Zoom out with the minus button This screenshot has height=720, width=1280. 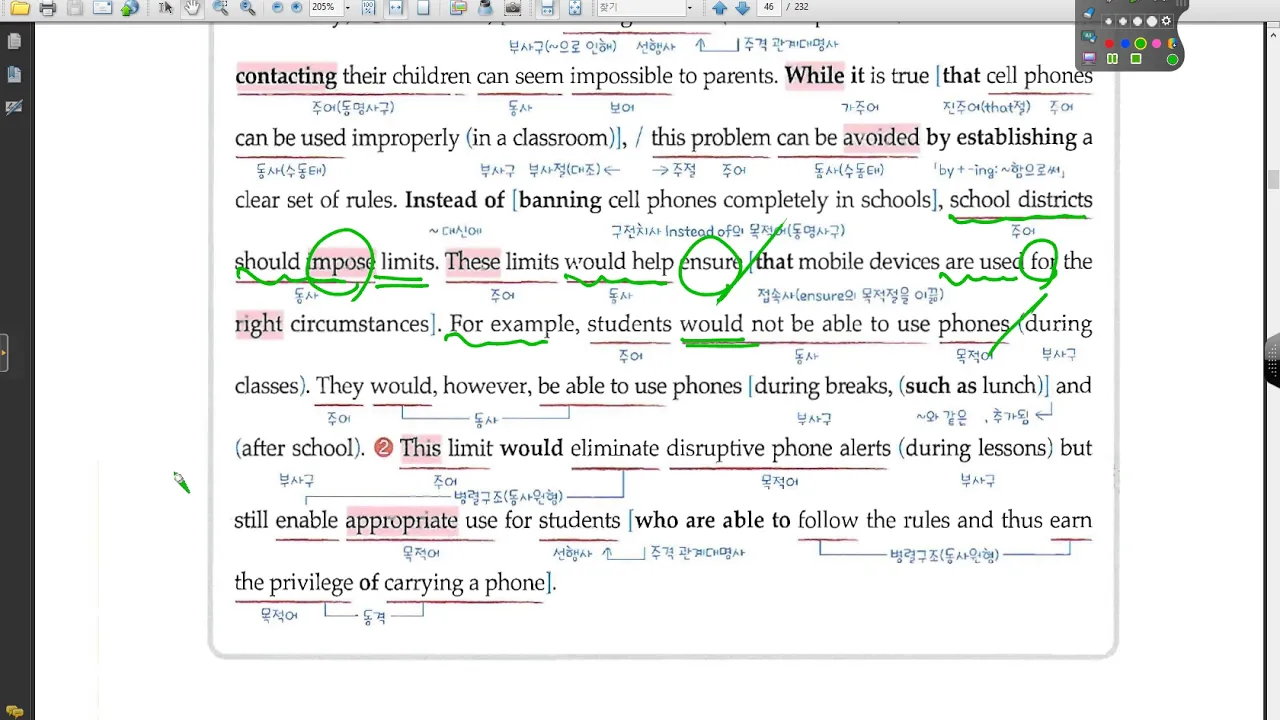[x=277, y=8]
